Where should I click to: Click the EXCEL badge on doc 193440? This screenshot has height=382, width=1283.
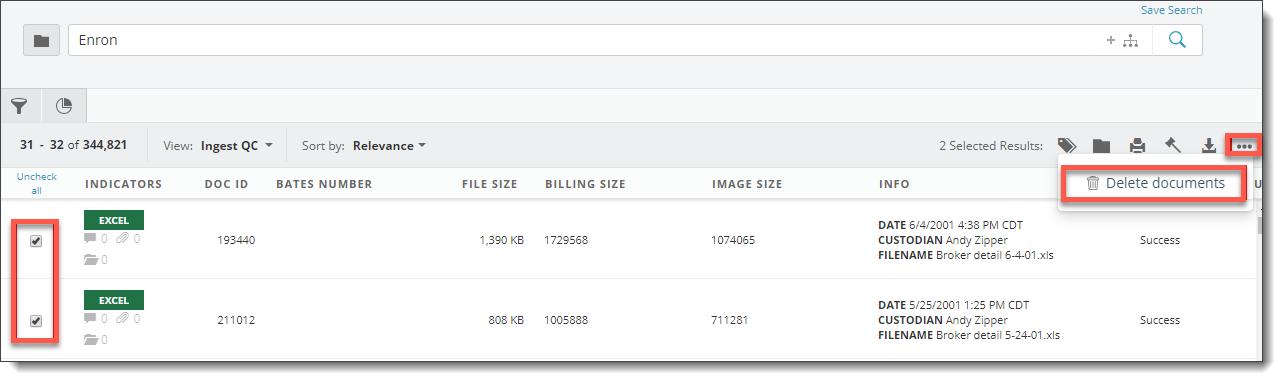(114, 220)
